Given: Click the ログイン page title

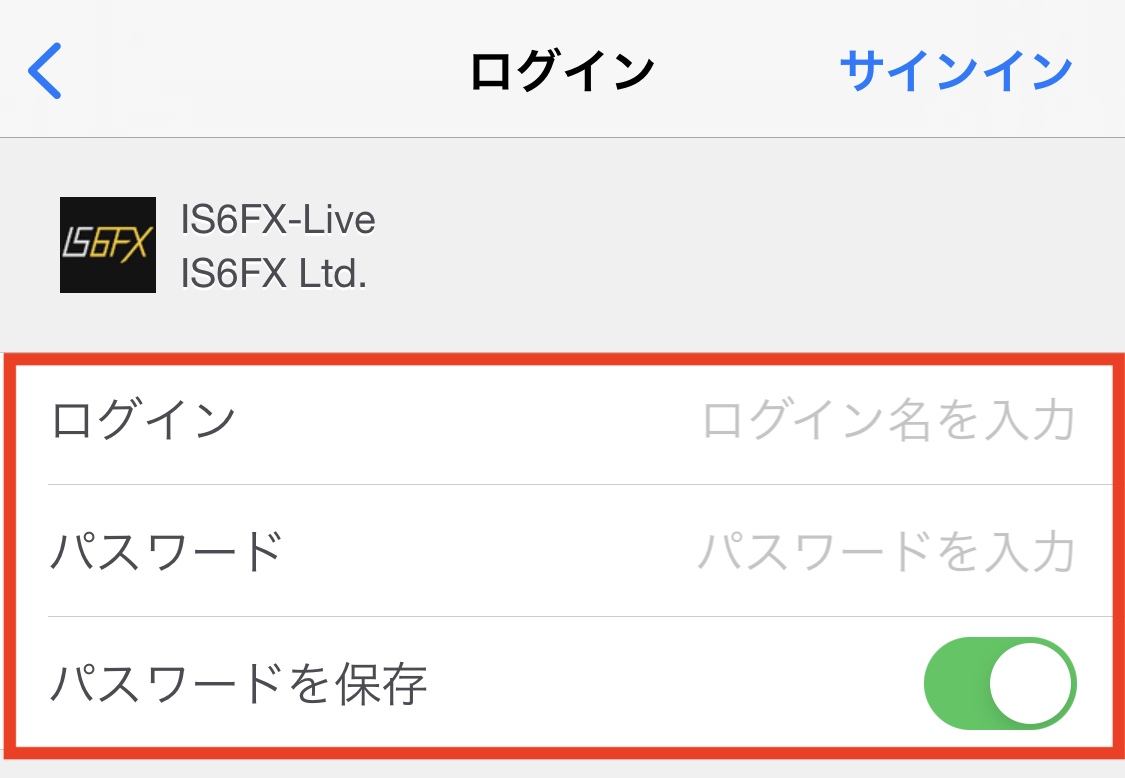Looking at the screenshot, I should 562,71.
